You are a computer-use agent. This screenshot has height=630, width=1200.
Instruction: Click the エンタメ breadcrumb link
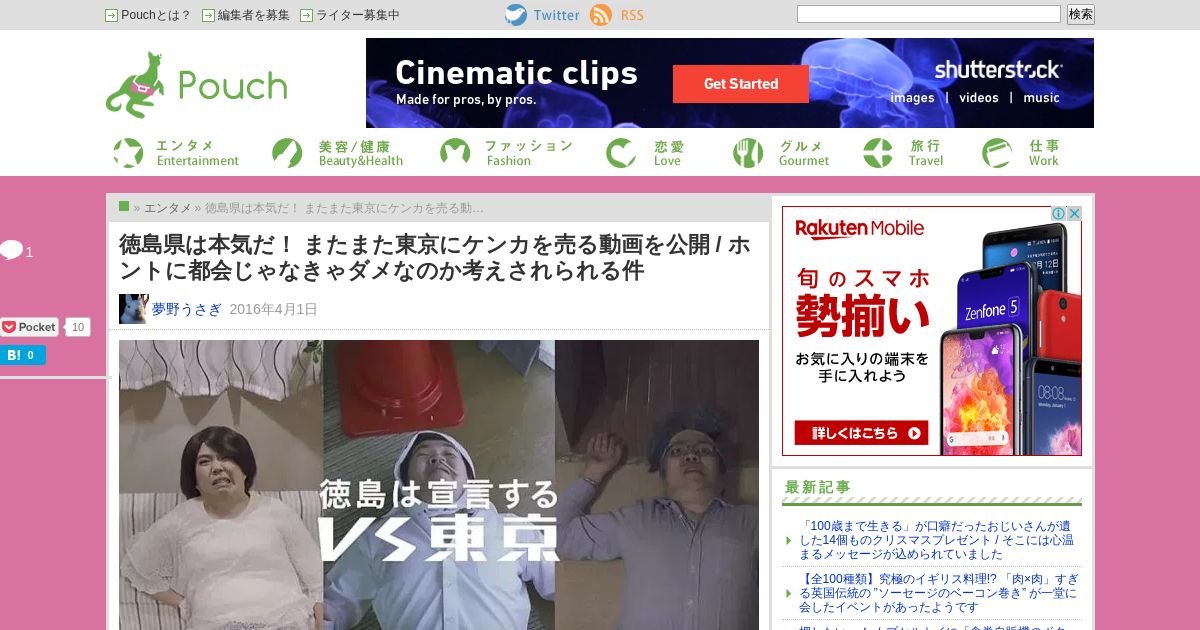click(167, 208)
